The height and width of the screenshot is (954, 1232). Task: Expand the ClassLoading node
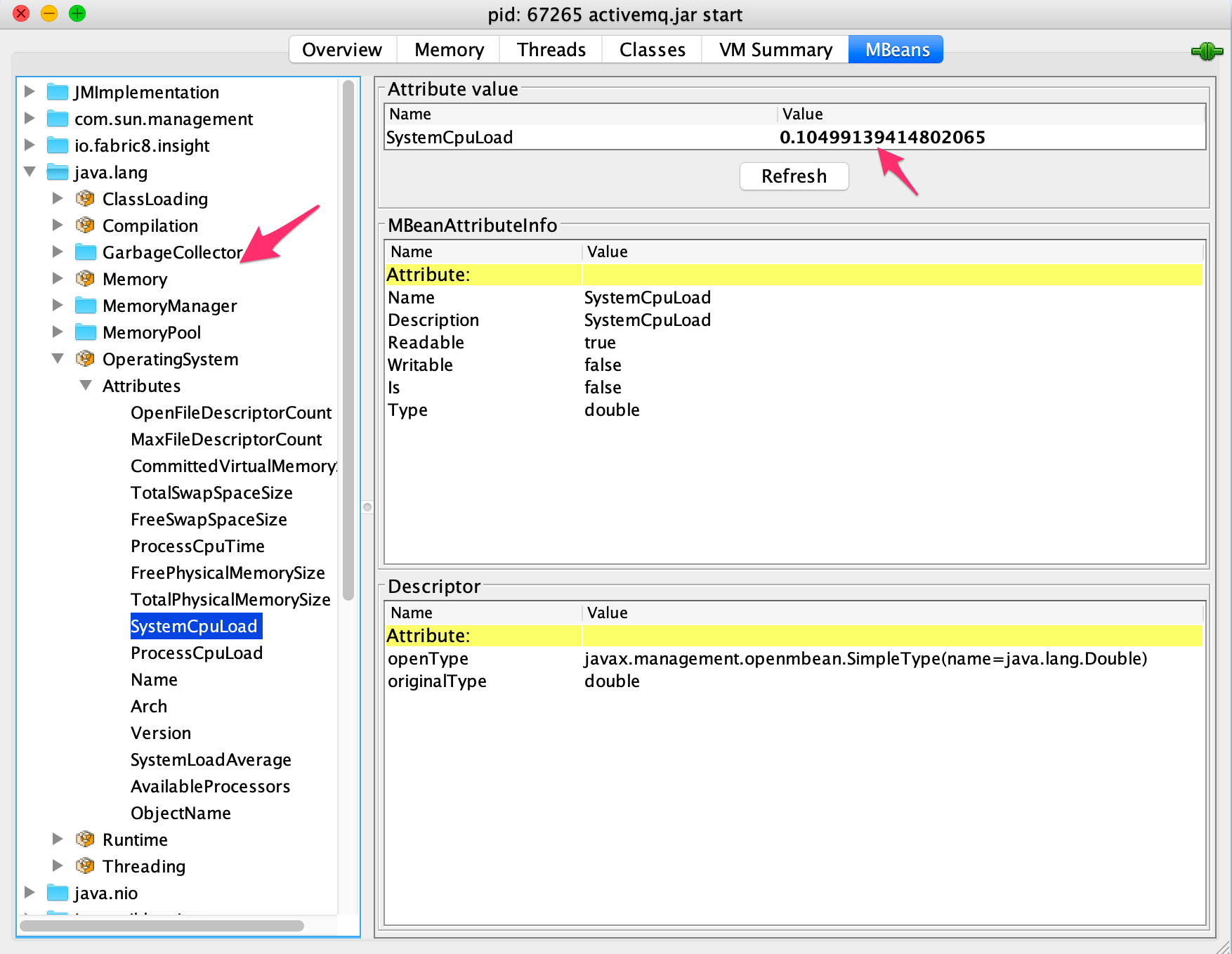click(58, 198)
